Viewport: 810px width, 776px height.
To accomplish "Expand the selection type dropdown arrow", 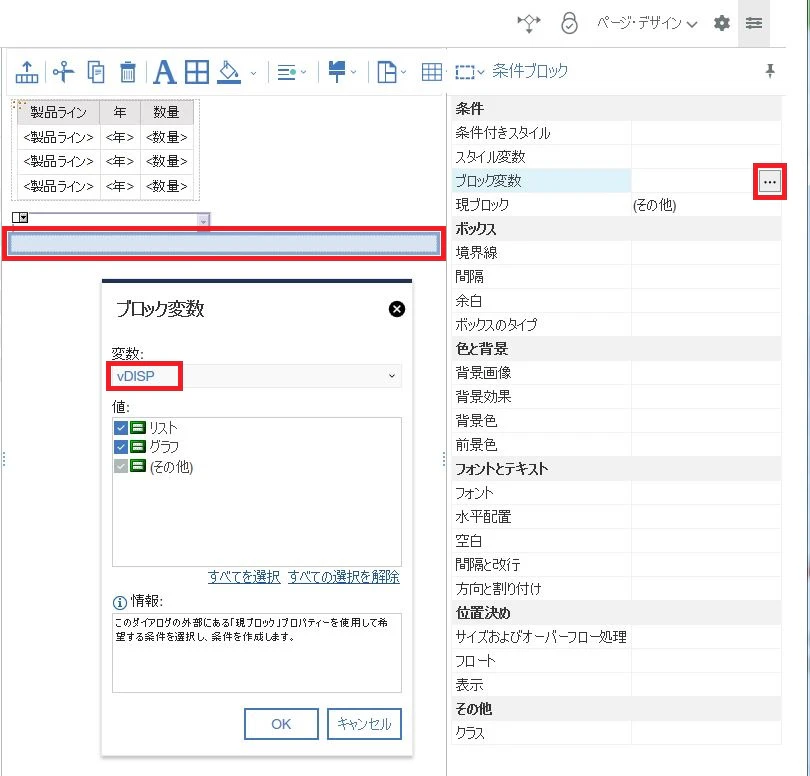I will click(481, 72).
